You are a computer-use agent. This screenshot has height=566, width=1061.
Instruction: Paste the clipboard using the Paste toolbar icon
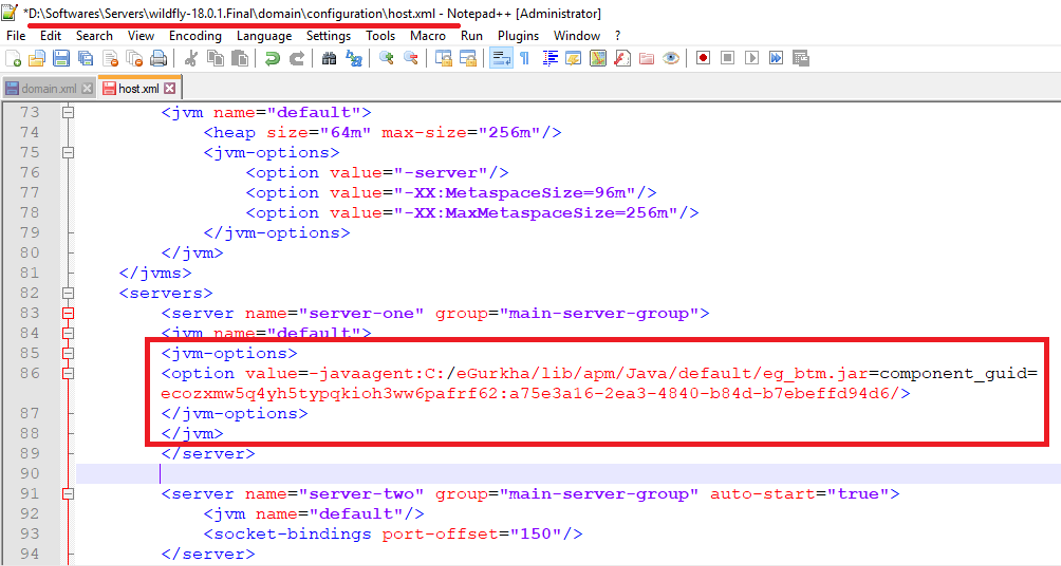tap(240, 58)
